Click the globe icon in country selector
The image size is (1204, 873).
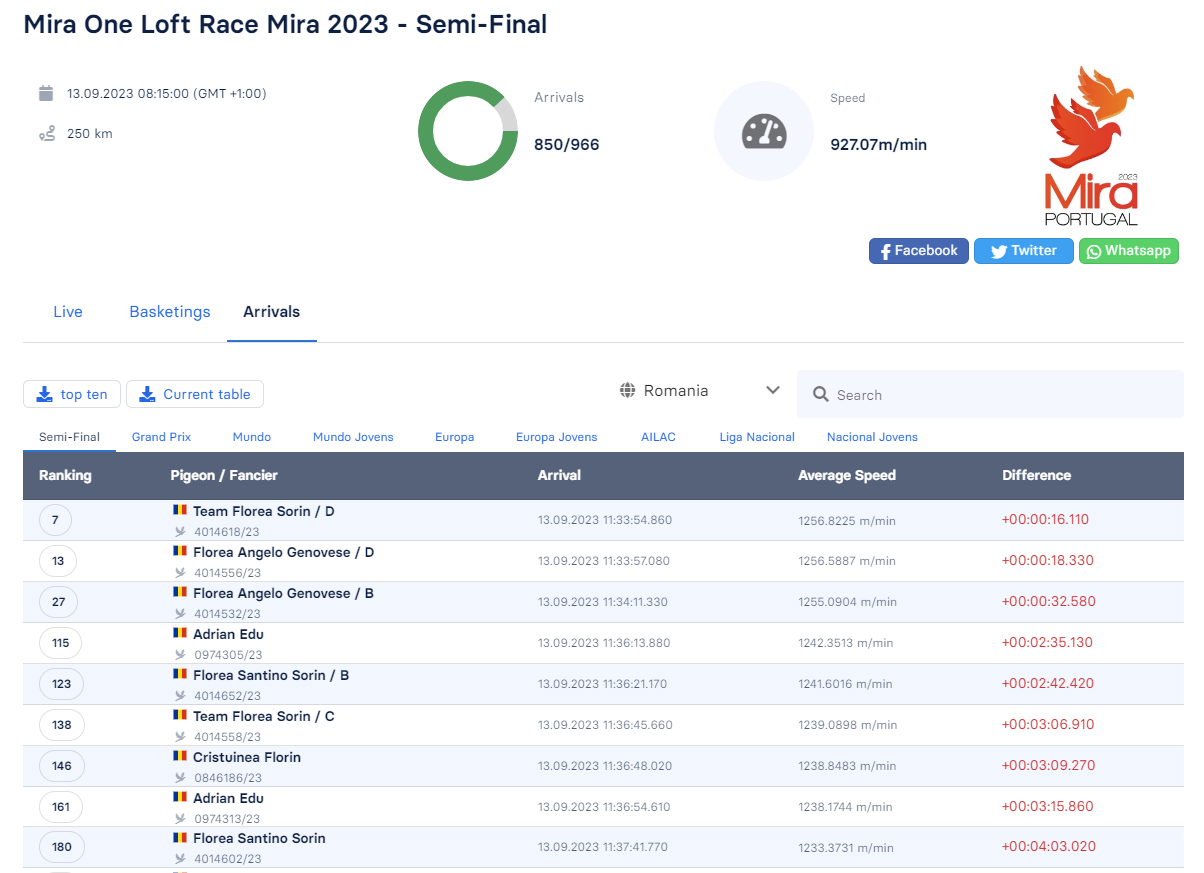628,391
